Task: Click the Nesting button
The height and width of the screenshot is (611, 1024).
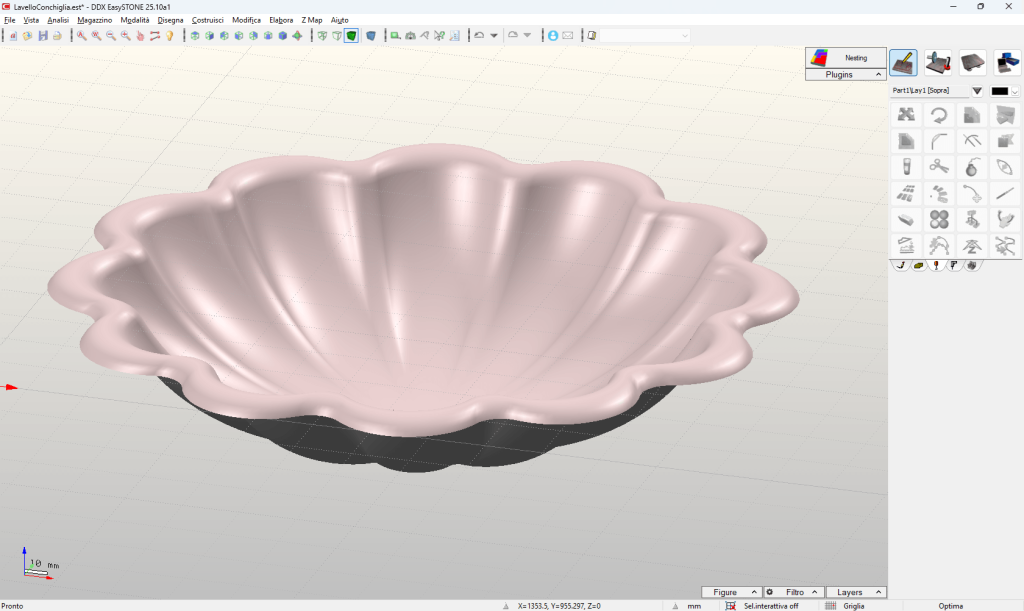Action: tap(846, 57)
